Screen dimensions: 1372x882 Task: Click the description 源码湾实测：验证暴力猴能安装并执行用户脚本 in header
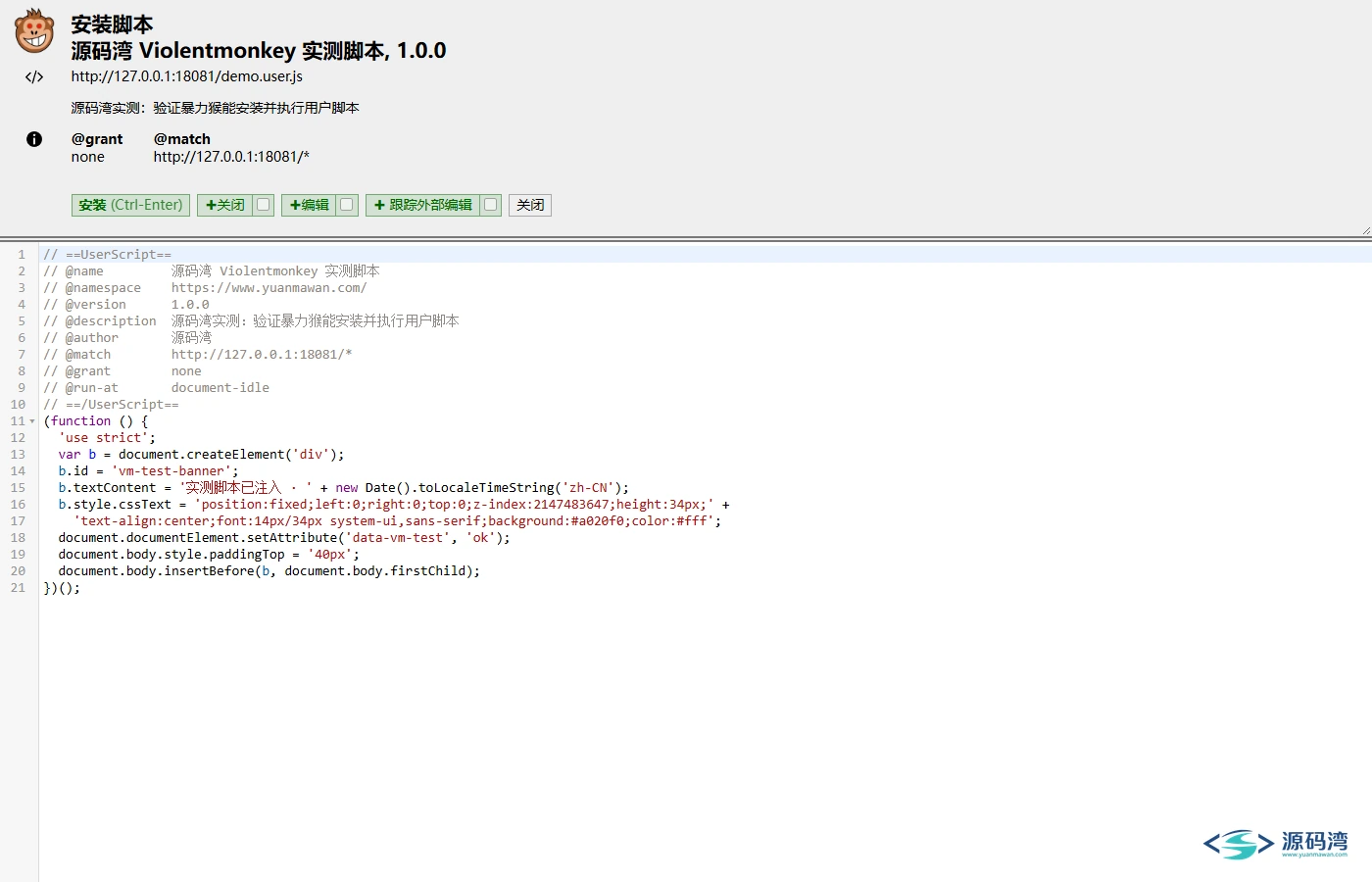click(x=216, y=108)
